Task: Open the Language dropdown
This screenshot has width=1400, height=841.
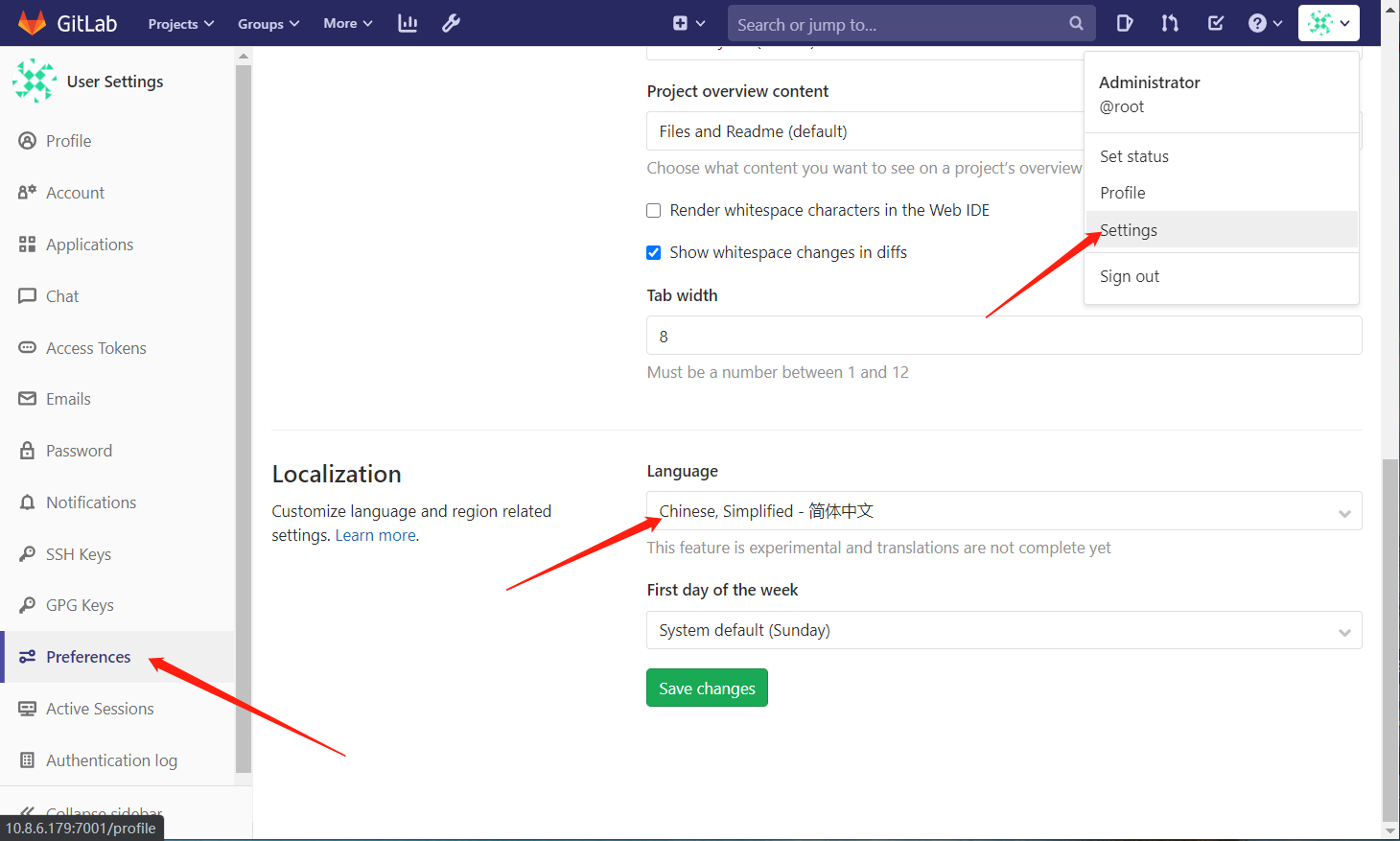Action: click(x=1004, y=510)
